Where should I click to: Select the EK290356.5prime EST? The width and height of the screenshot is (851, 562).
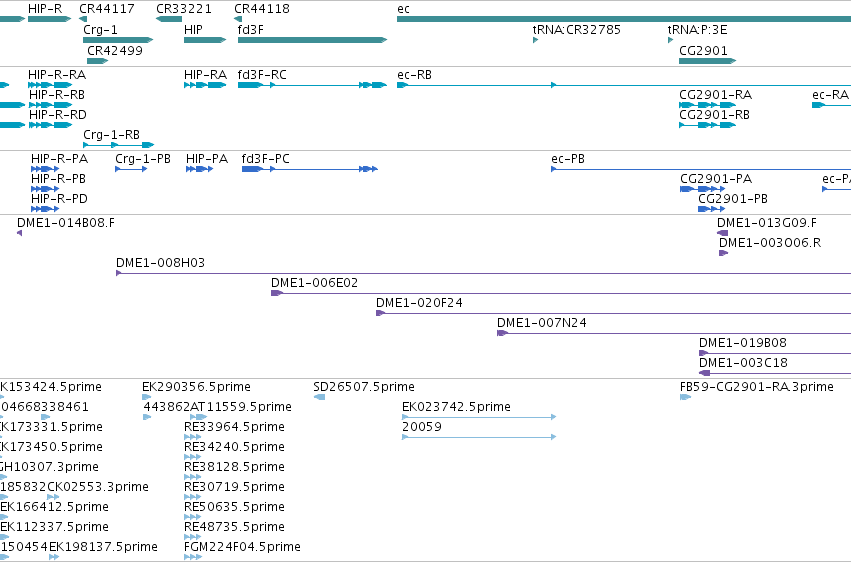(147, 397)
